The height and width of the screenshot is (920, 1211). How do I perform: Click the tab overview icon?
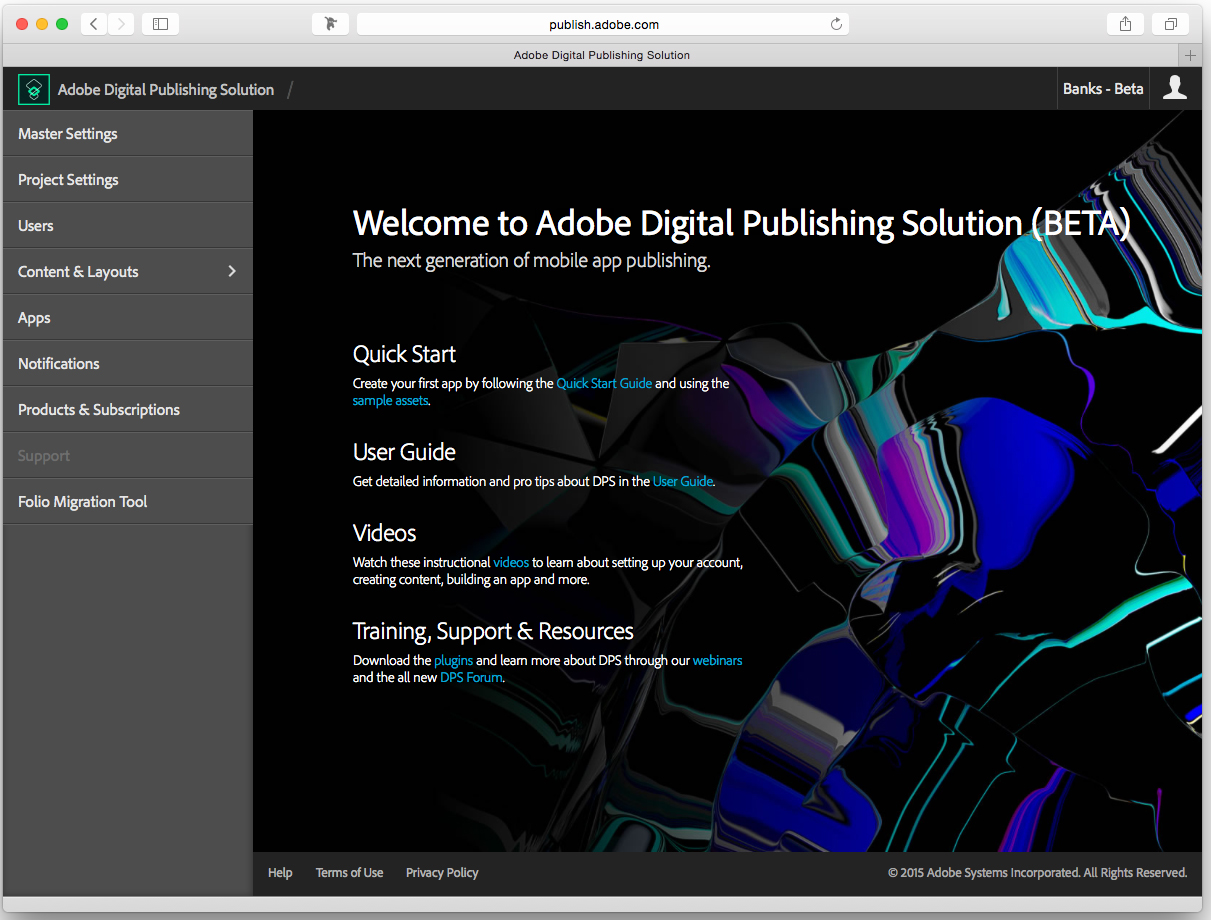1170,23
